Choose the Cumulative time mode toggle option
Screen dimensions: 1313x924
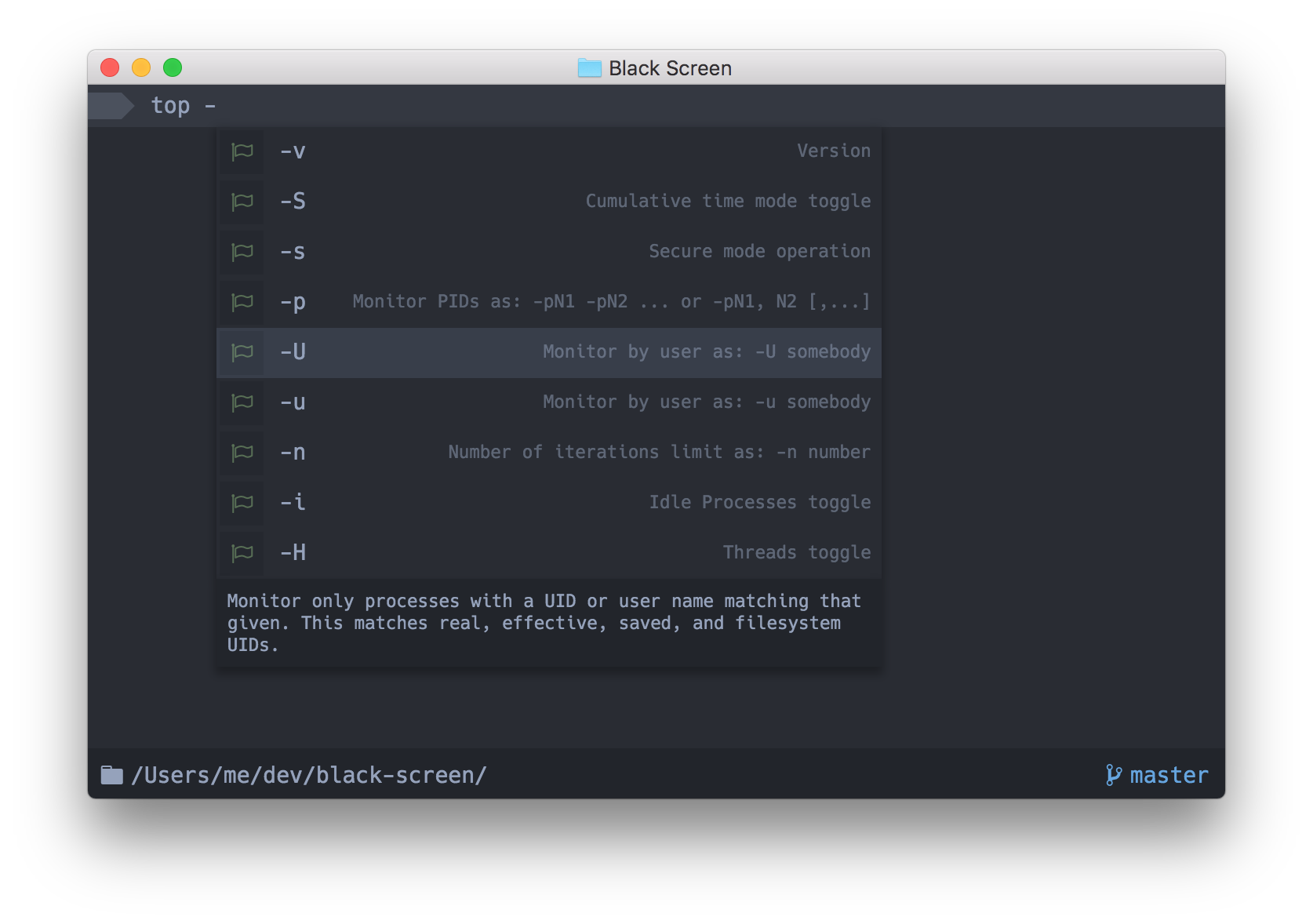point(549,202)
